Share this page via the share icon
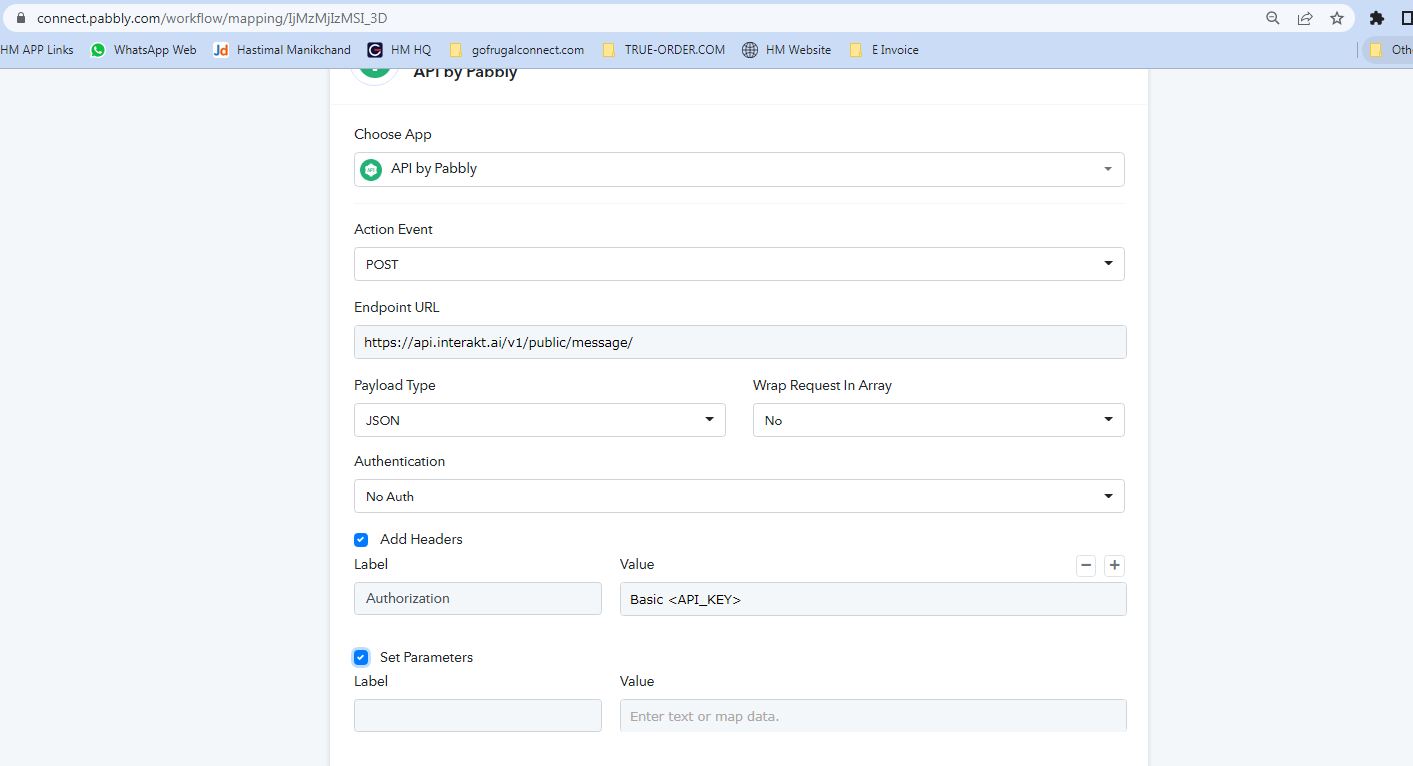 (x=1305, y=18)
